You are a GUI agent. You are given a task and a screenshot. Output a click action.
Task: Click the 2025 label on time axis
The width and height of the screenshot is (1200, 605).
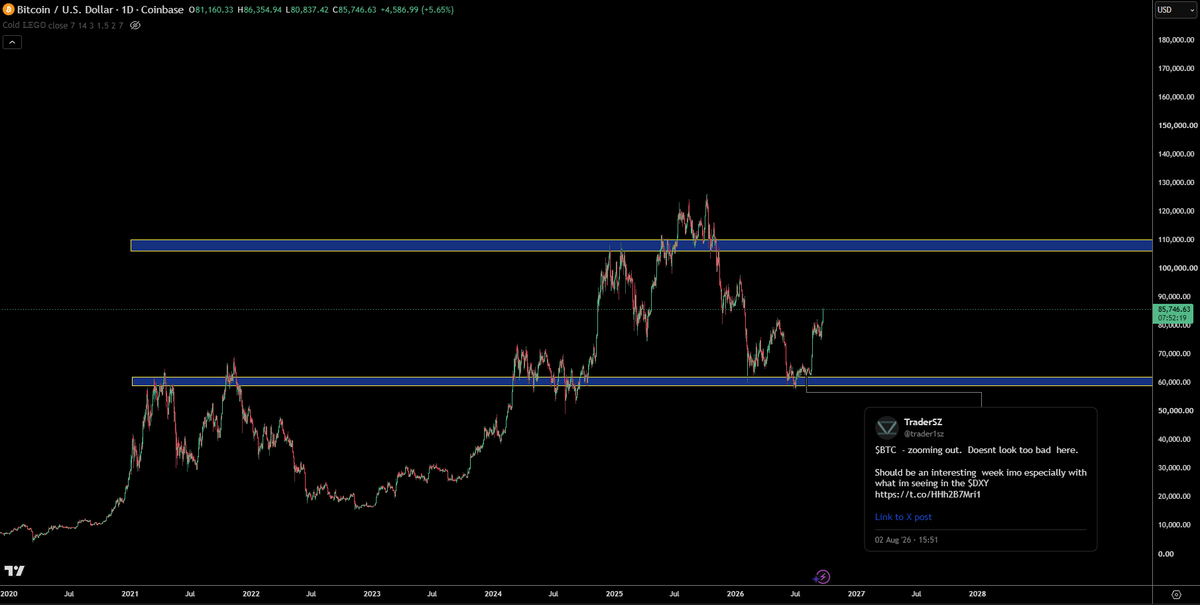614,593
